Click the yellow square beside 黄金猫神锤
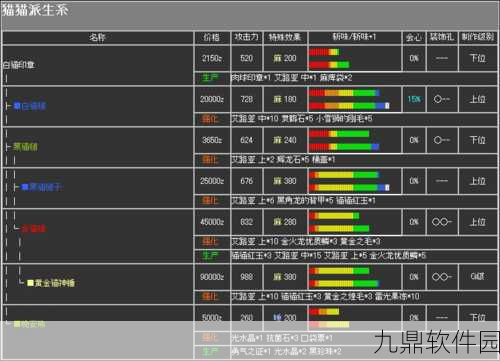 30,283
